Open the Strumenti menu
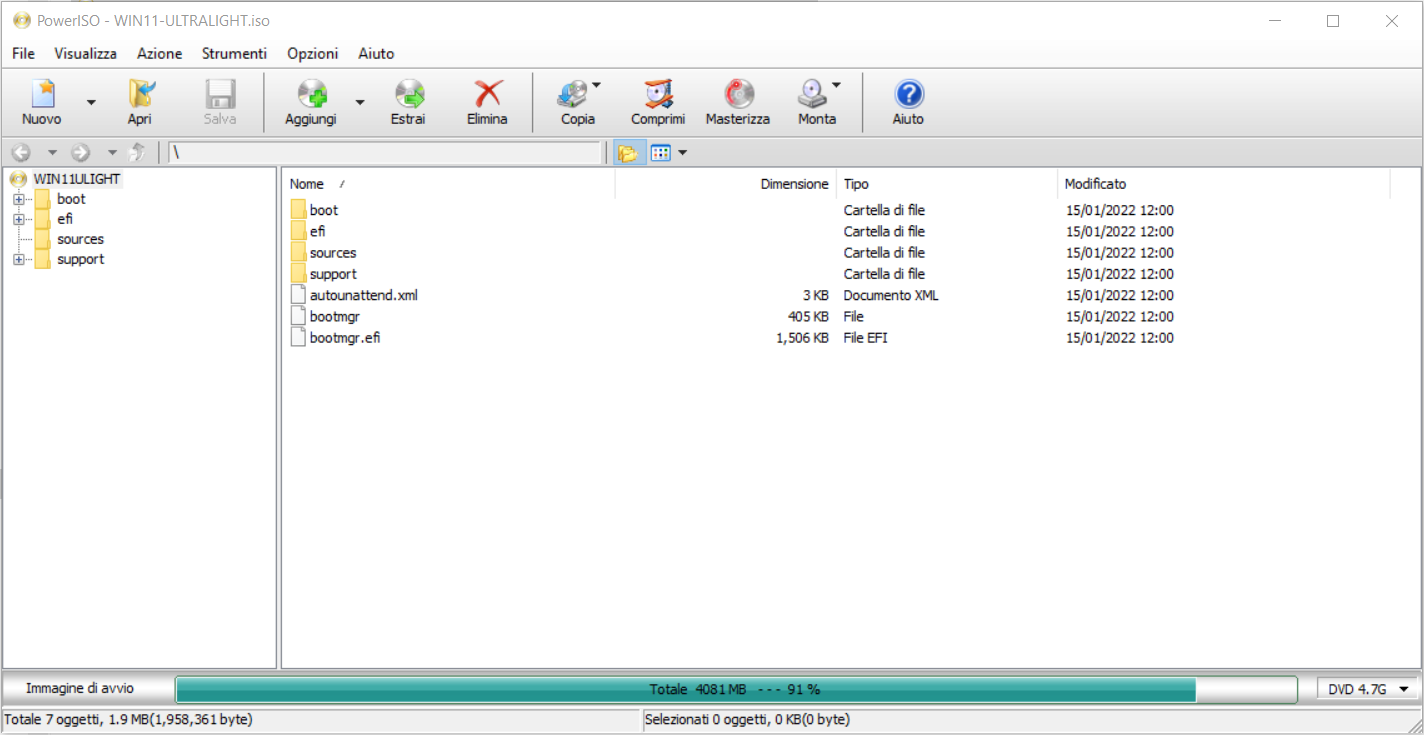 coord(234,53)
